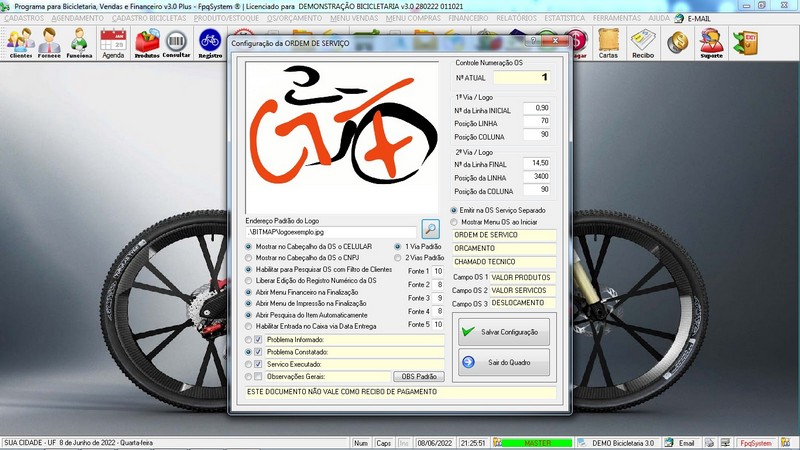Open the Funciona employees icon
This screenshot has height=450, width=800.
pos(79,43)
